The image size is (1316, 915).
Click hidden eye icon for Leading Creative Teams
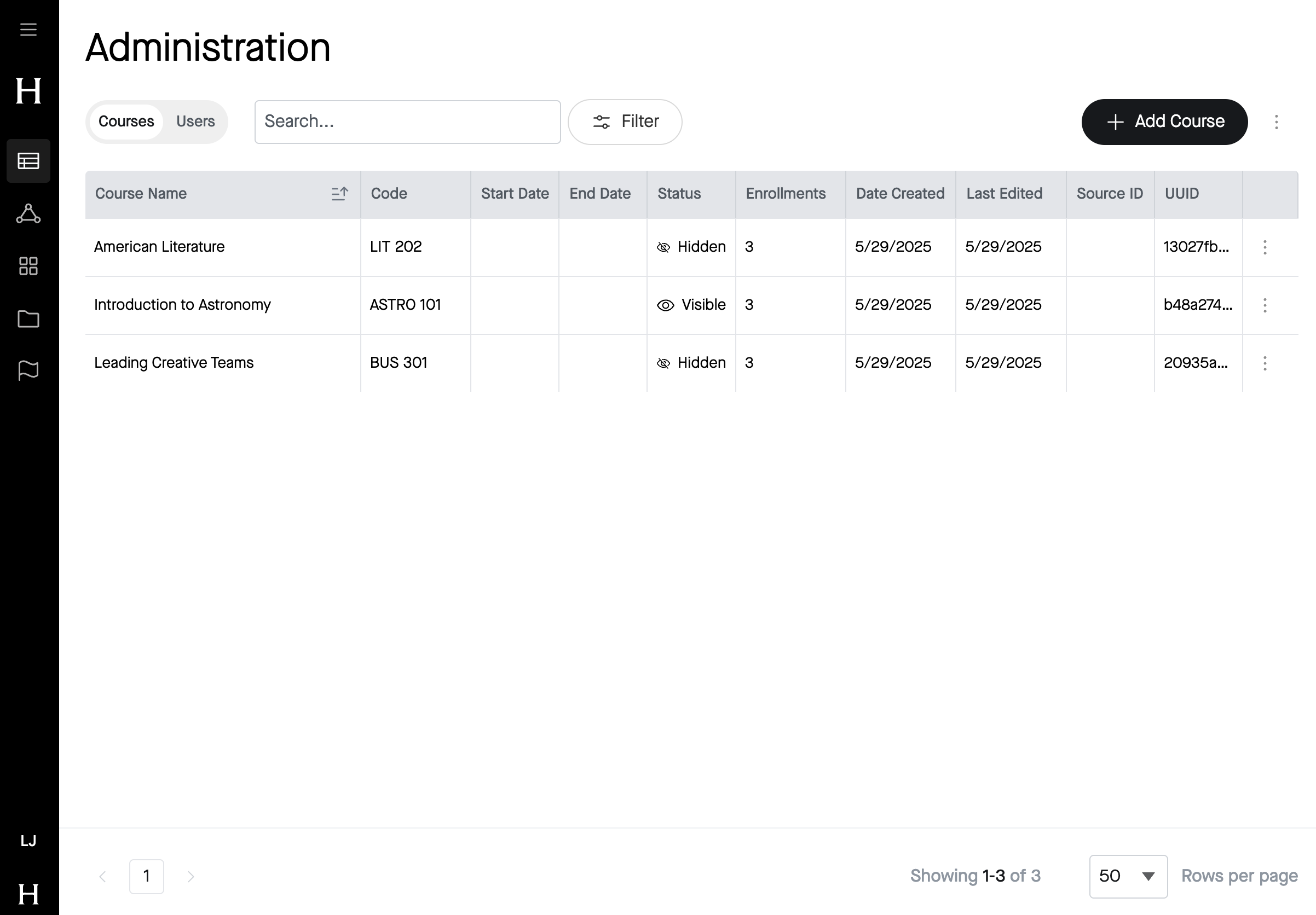[x=663, y=363]
